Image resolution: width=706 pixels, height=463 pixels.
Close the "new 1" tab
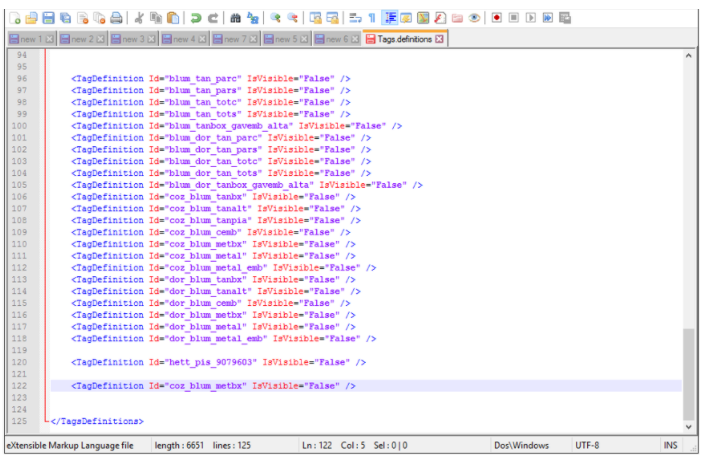click(x=49, y=39)
